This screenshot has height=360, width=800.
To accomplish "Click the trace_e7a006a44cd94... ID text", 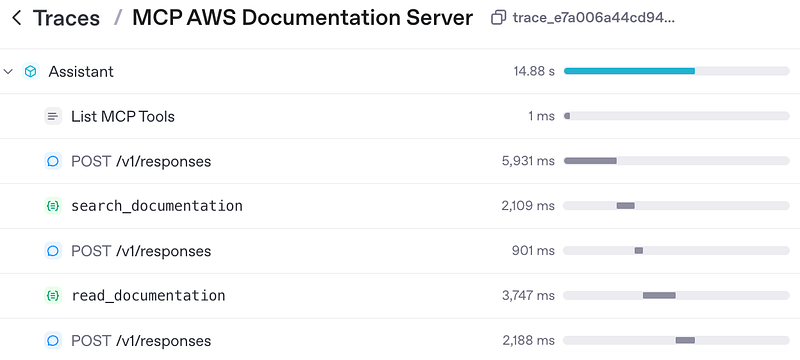I will 593,19.
